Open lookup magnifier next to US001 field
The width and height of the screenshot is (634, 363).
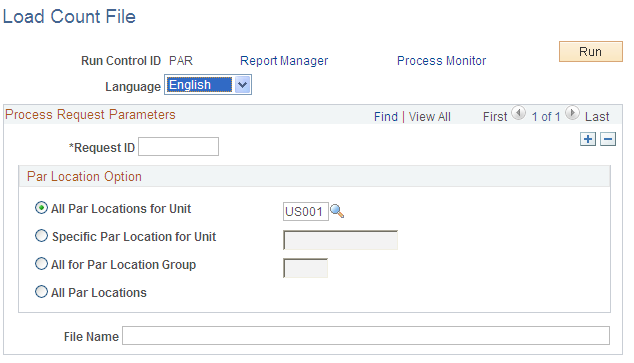(x=337, y=211)
